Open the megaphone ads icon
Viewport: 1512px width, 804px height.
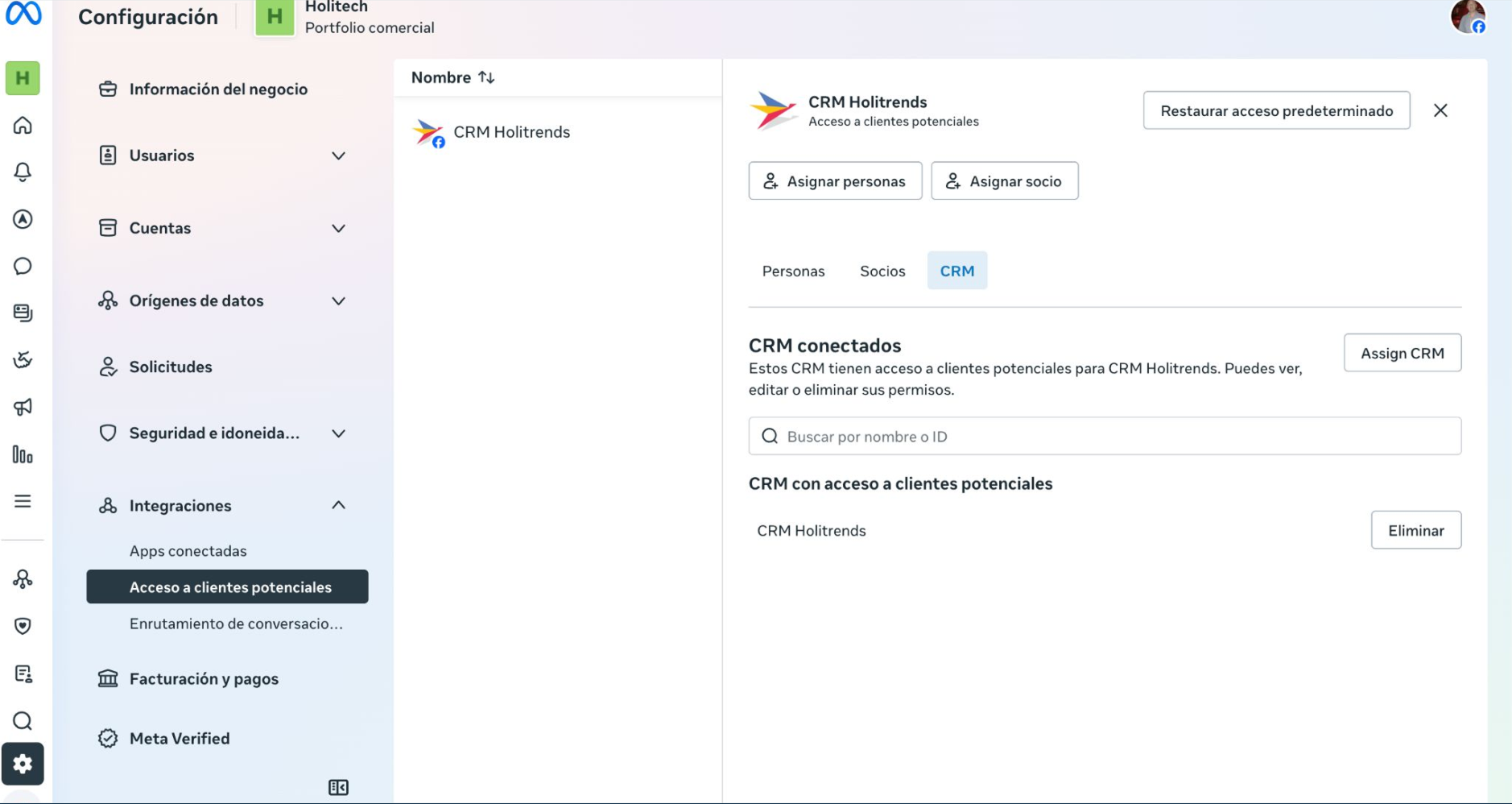point(23,407)
